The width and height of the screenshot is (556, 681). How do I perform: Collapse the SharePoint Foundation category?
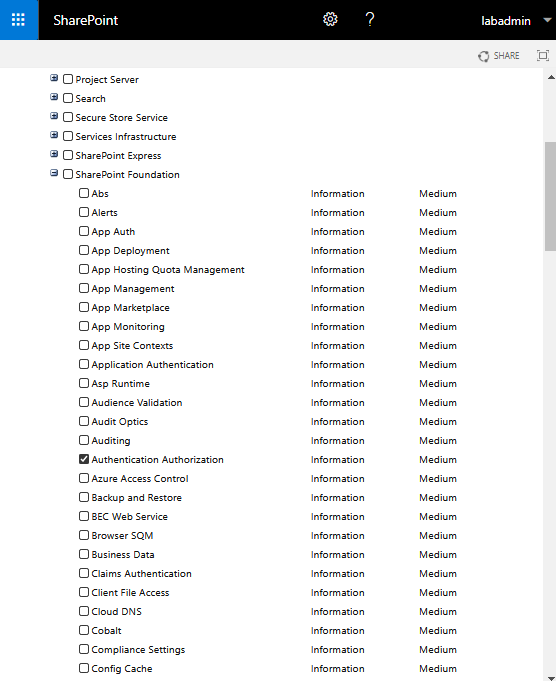click(54, 173)
